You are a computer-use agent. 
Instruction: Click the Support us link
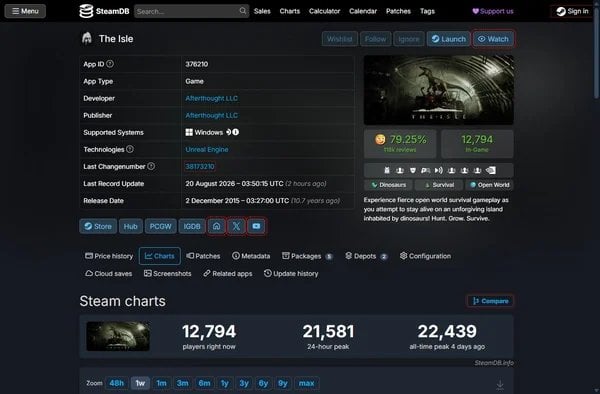[x=493, y=11]
